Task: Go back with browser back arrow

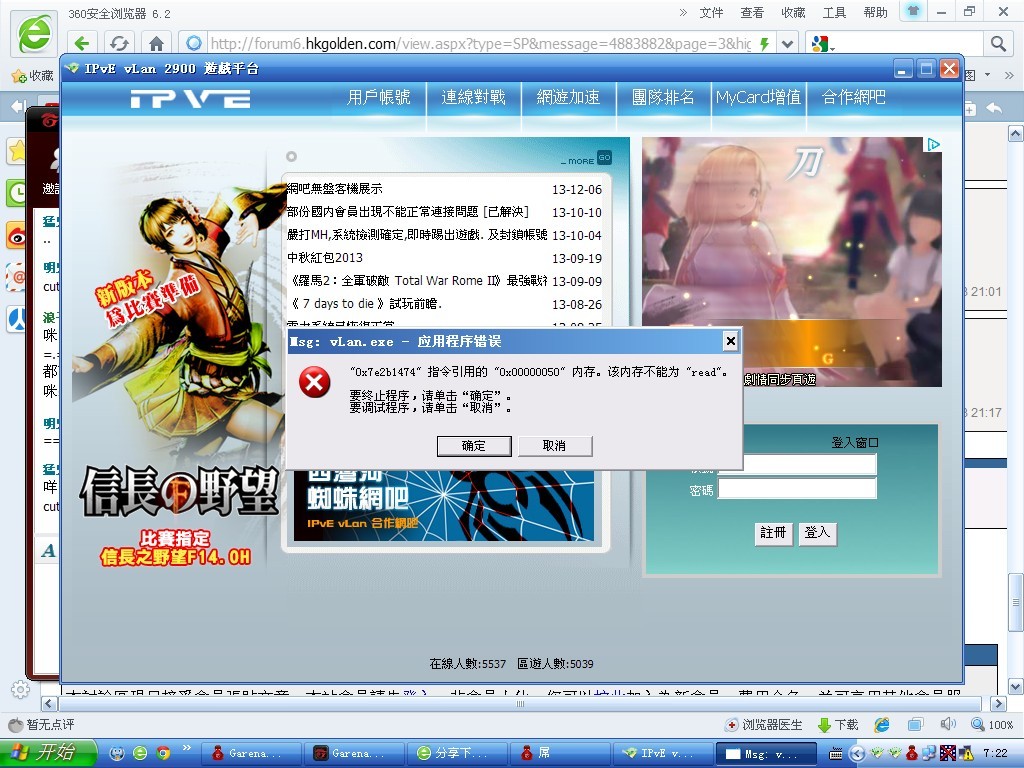Action: (83, 44)
